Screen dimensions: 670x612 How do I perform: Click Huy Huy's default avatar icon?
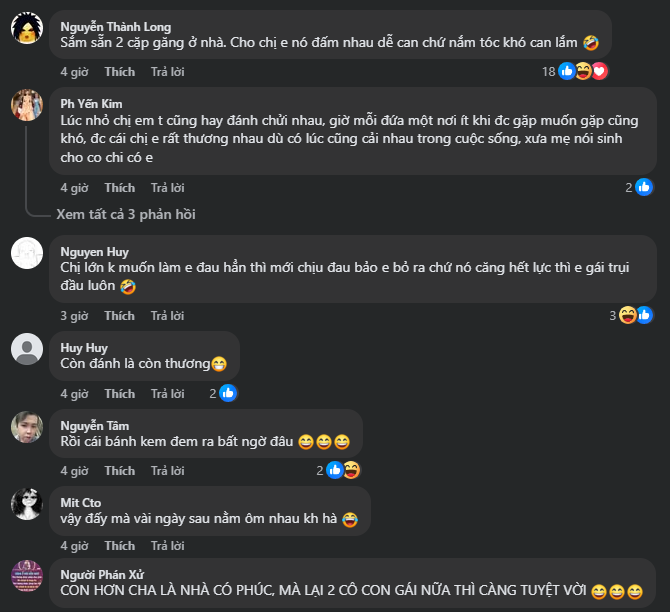tap(26, 349)
